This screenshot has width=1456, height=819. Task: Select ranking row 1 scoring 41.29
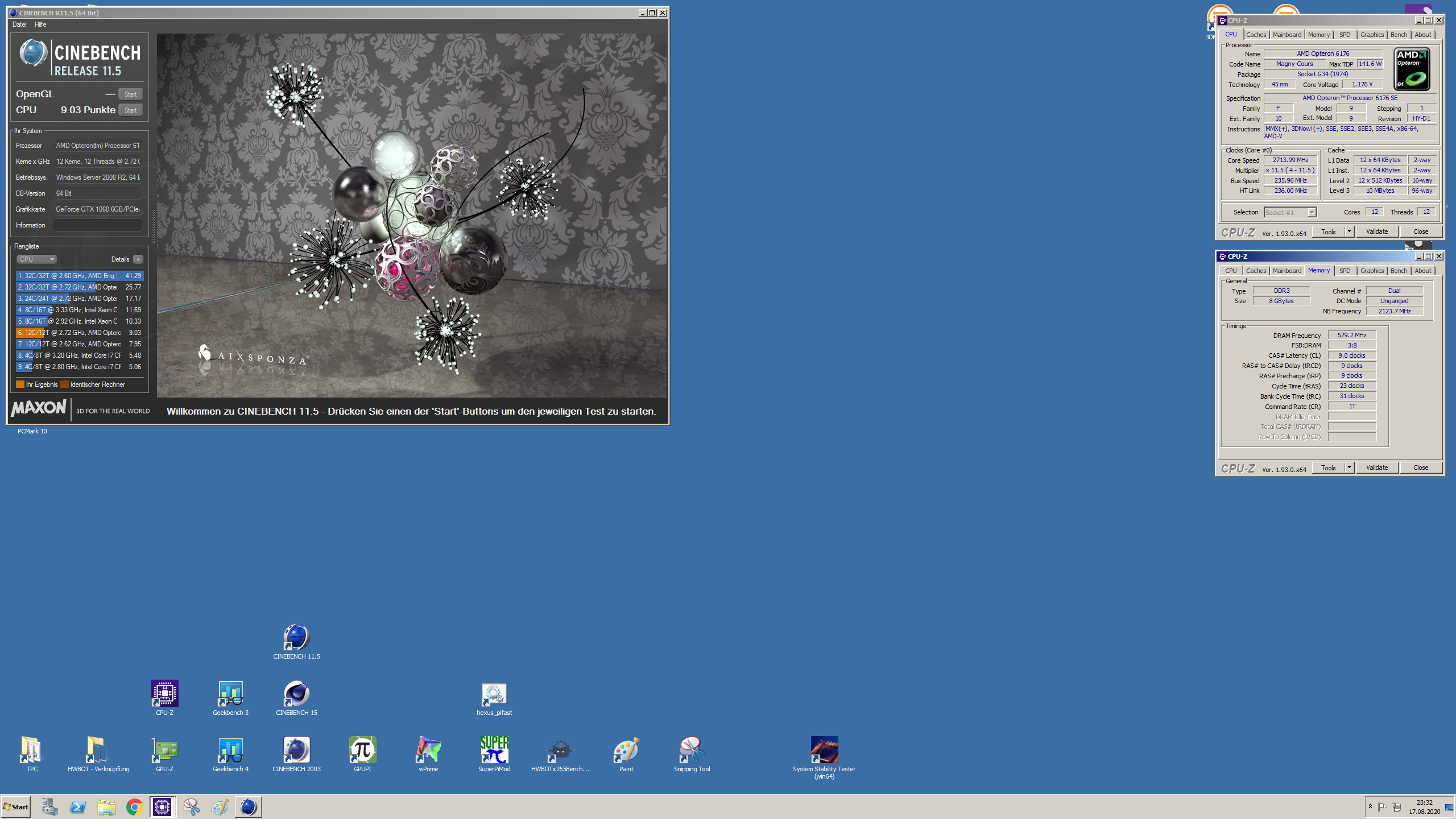coord(80,276)
